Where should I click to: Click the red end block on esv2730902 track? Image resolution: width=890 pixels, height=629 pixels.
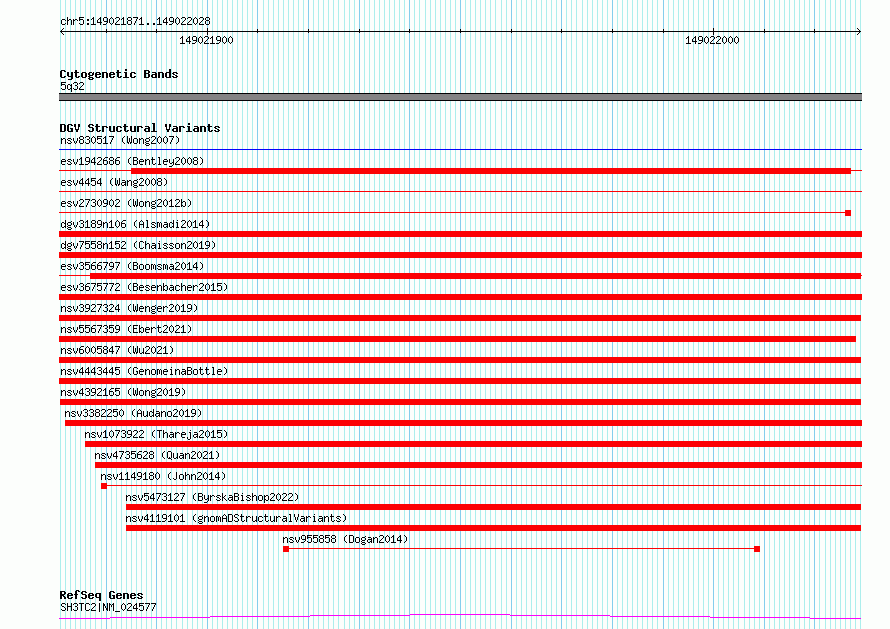point(848,213)
